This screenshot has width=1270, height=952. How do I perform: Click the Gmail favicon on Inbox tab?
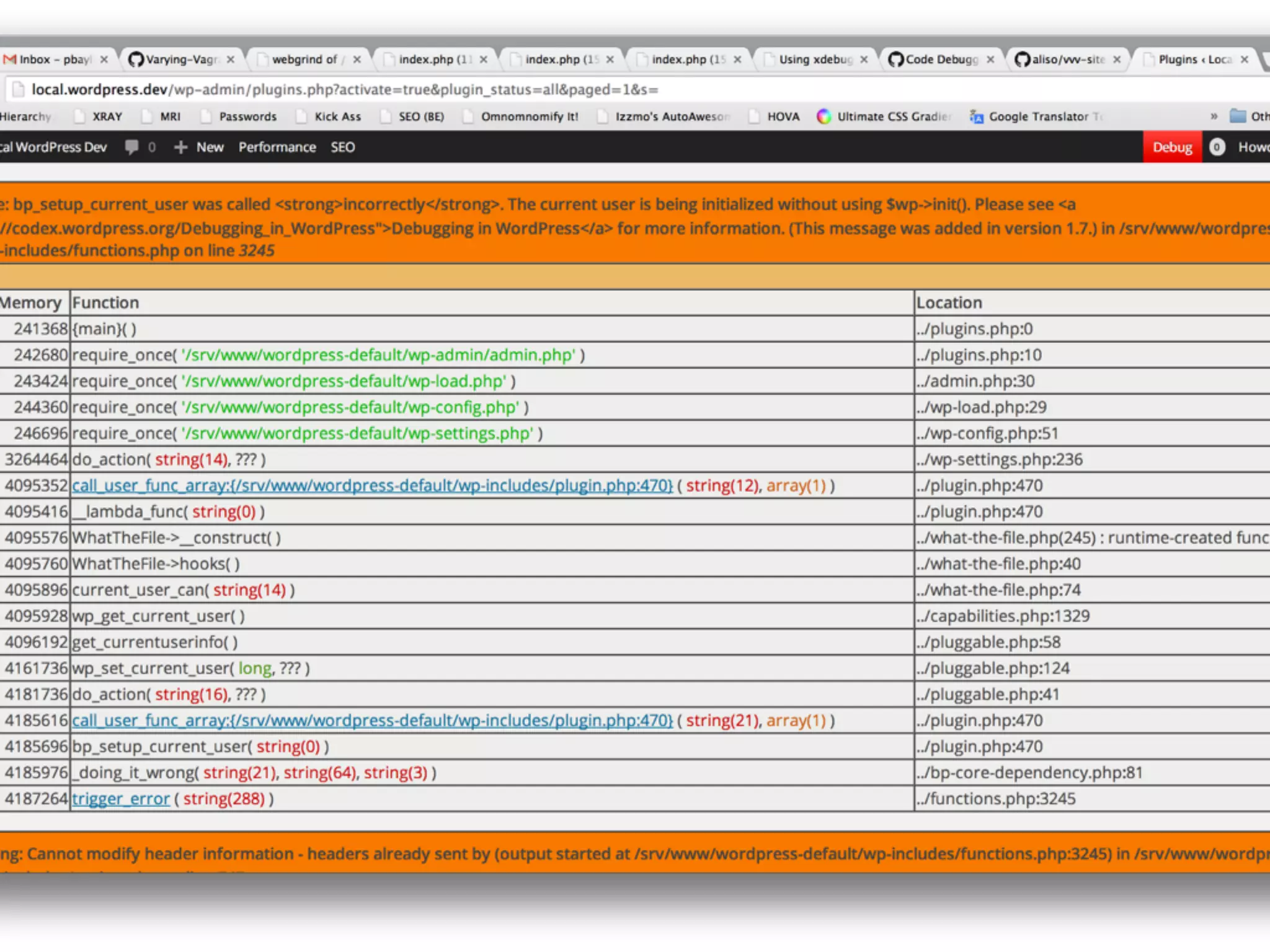[x=9, y=59]
